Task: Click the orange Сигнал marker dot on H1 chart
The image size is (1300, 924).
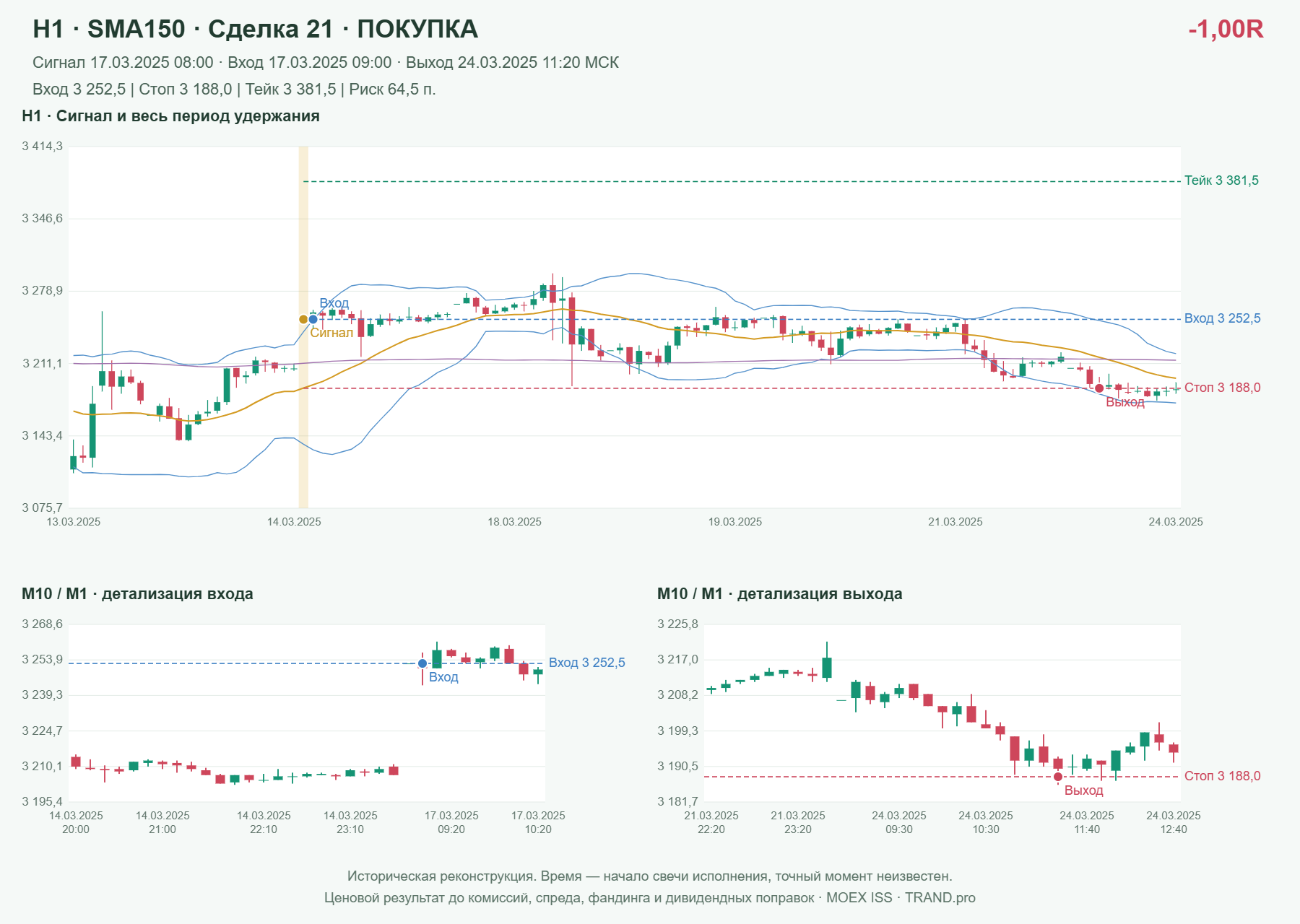Action: pos(303,319)
